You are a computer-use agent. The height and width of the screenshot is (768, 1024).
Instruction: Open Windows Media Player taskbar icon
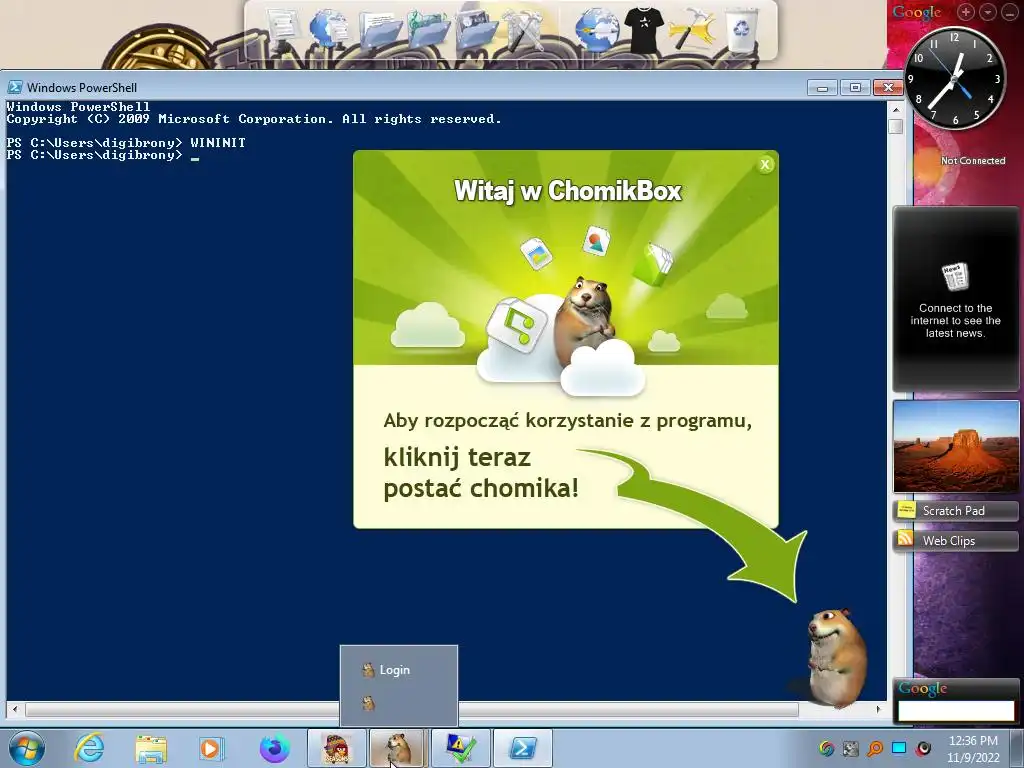pos(211,748)
